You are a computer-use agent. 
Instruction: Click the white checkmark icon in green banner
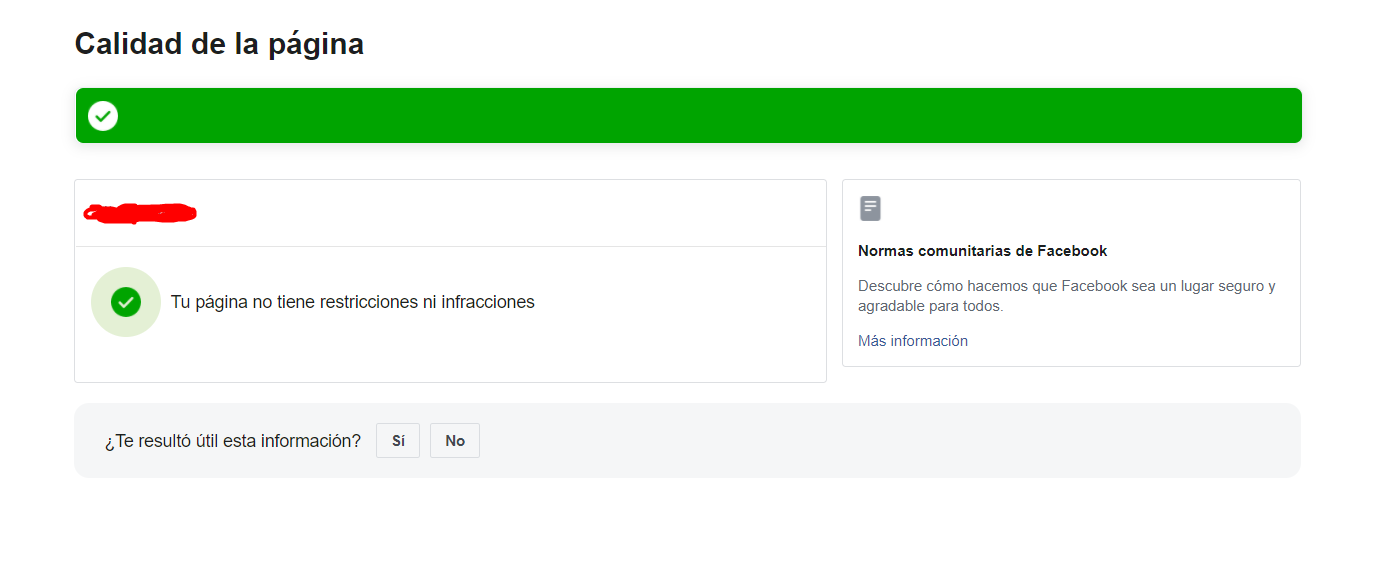click(103, 116)
